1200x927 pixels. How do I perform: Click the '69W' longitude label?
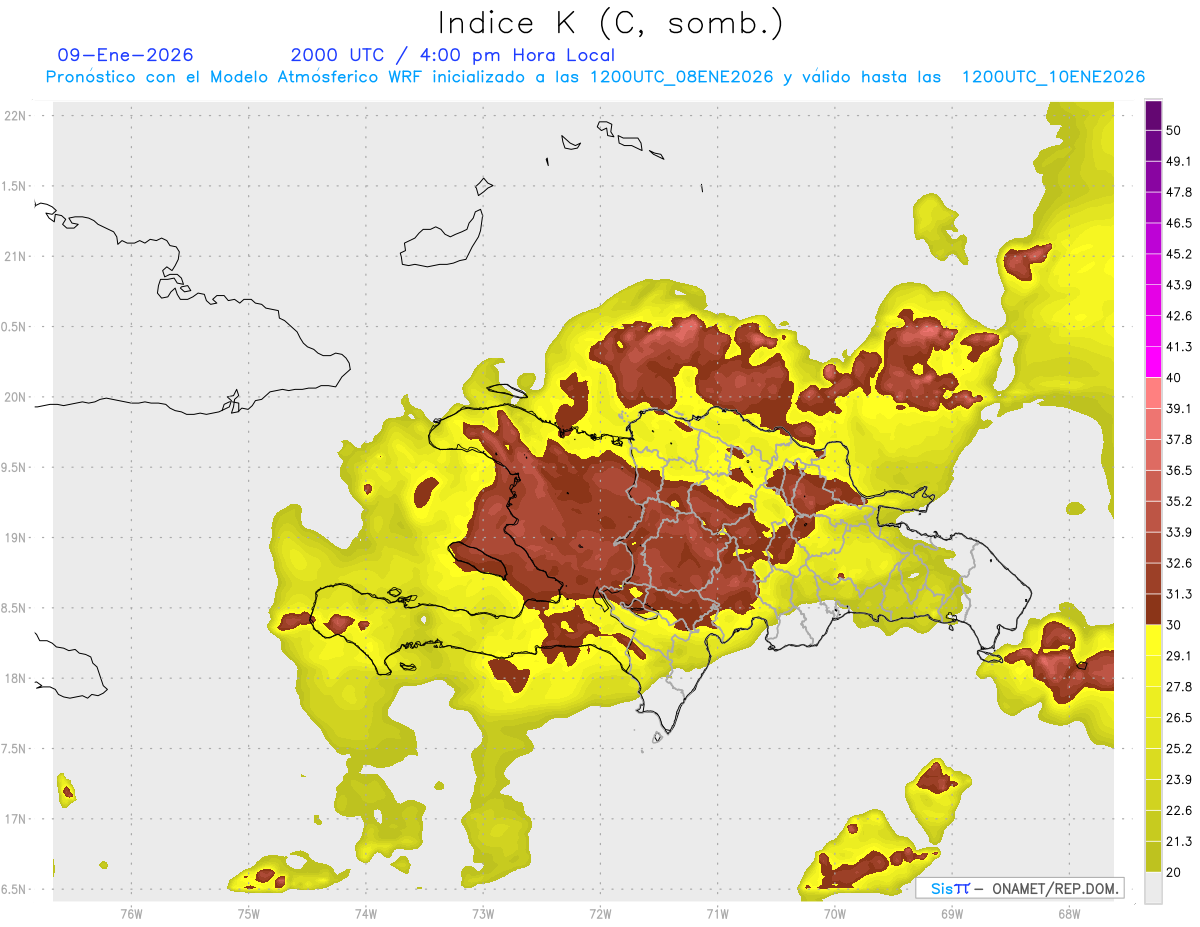[x=952, y=913]
